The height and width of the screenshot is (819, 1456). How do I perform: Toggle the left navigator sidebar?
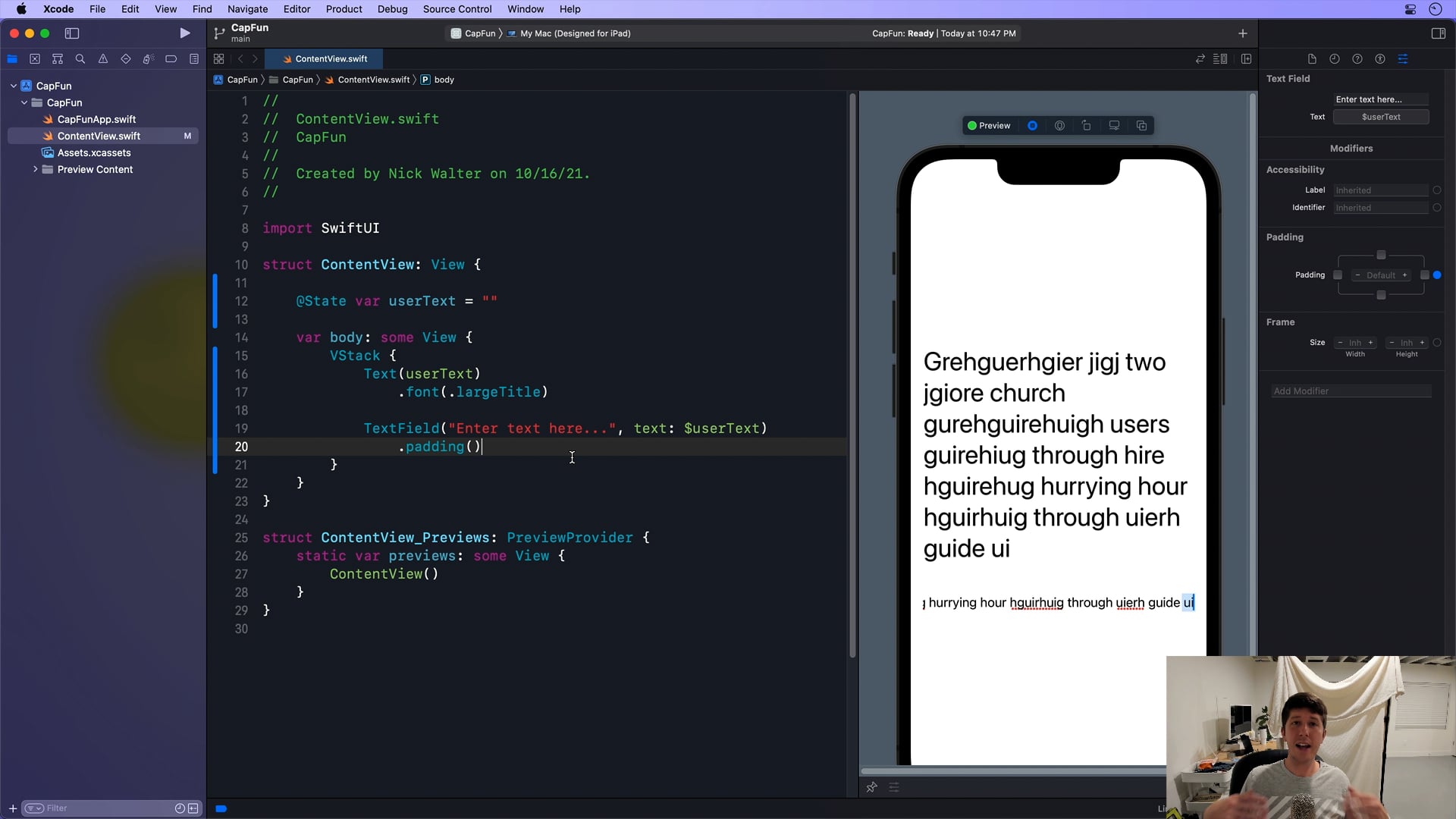[x=72, y=33]
